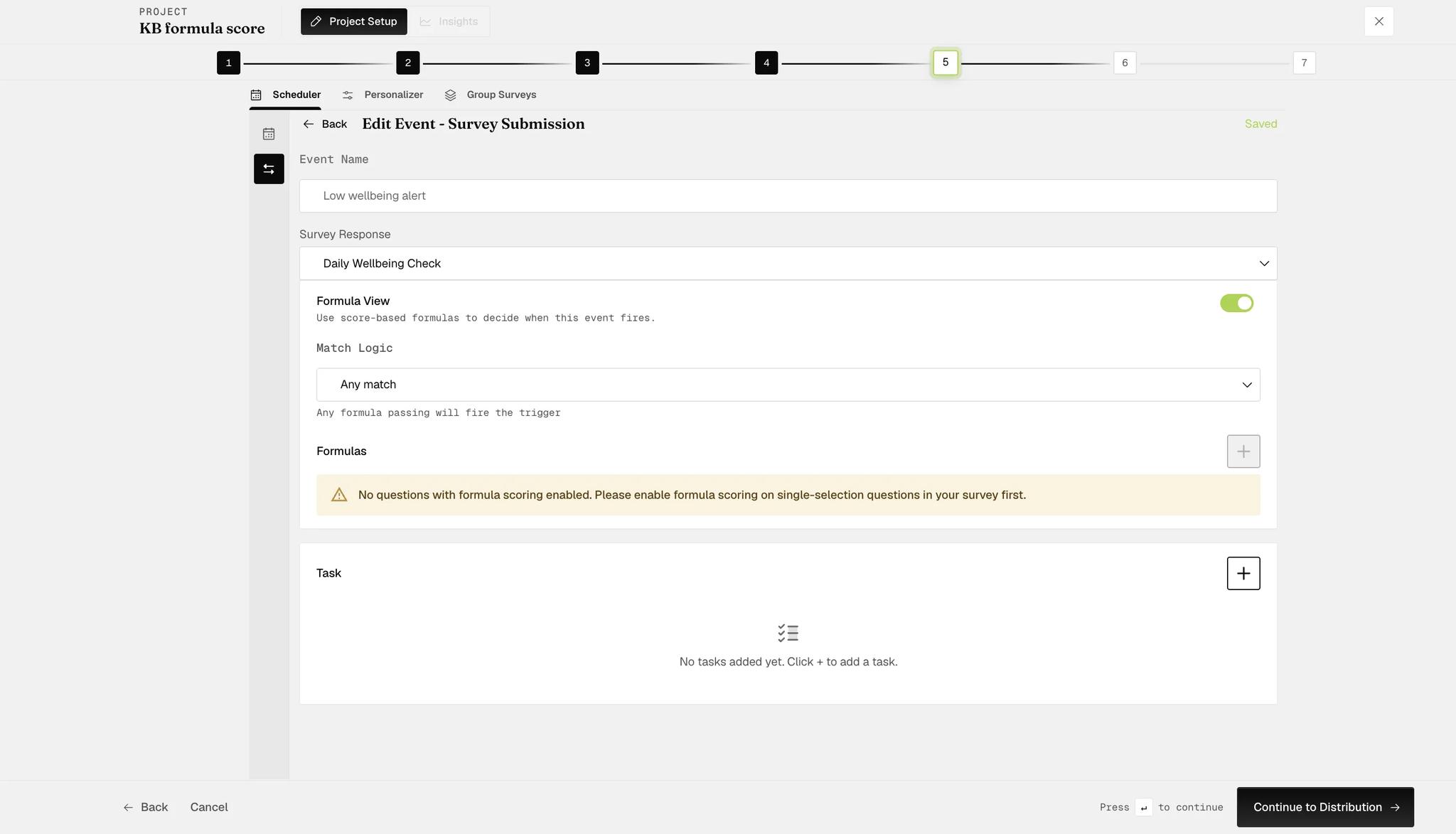Jump to step 1 in the progress bar
Screen dimensions: 1456x834
pyautogui.click(x=228, y=63)
